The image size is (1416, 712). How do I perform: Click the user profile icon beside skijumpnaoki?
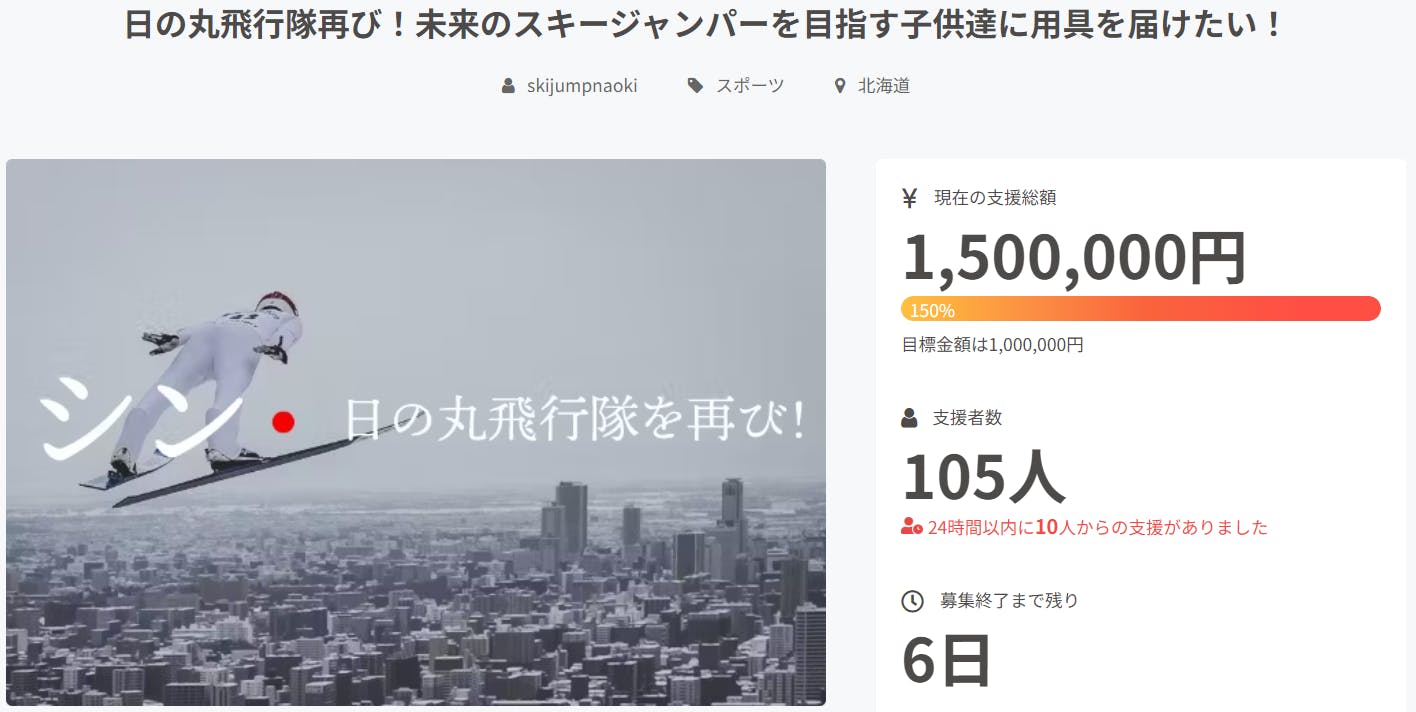tap(508, 86)
